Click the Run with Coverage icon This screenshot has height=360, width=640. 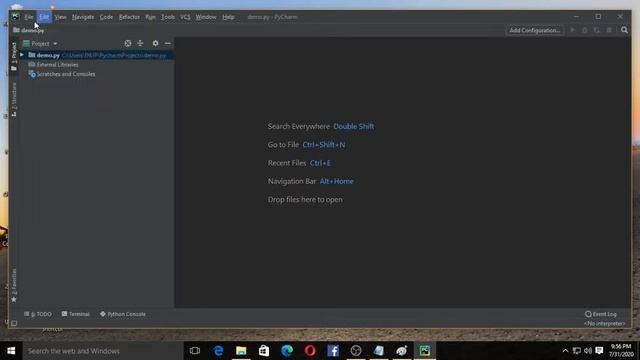(x=597, y=30)
